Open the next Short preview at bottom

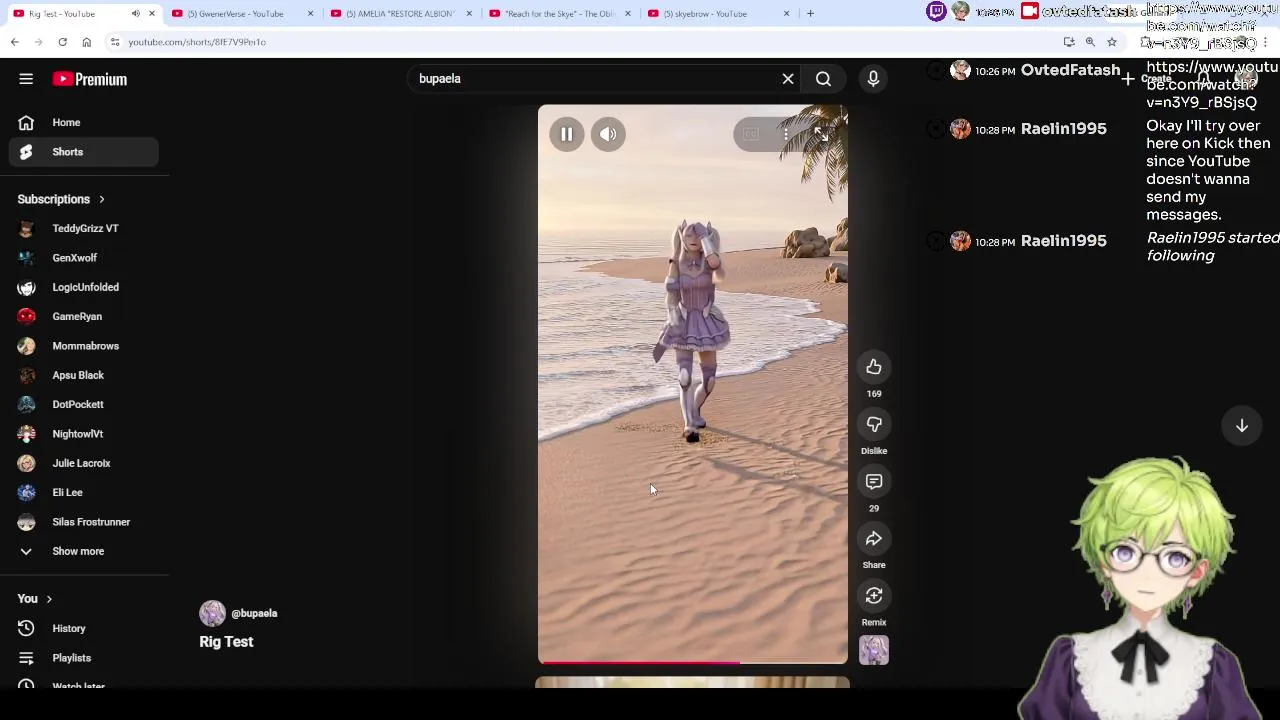[692, 683]
